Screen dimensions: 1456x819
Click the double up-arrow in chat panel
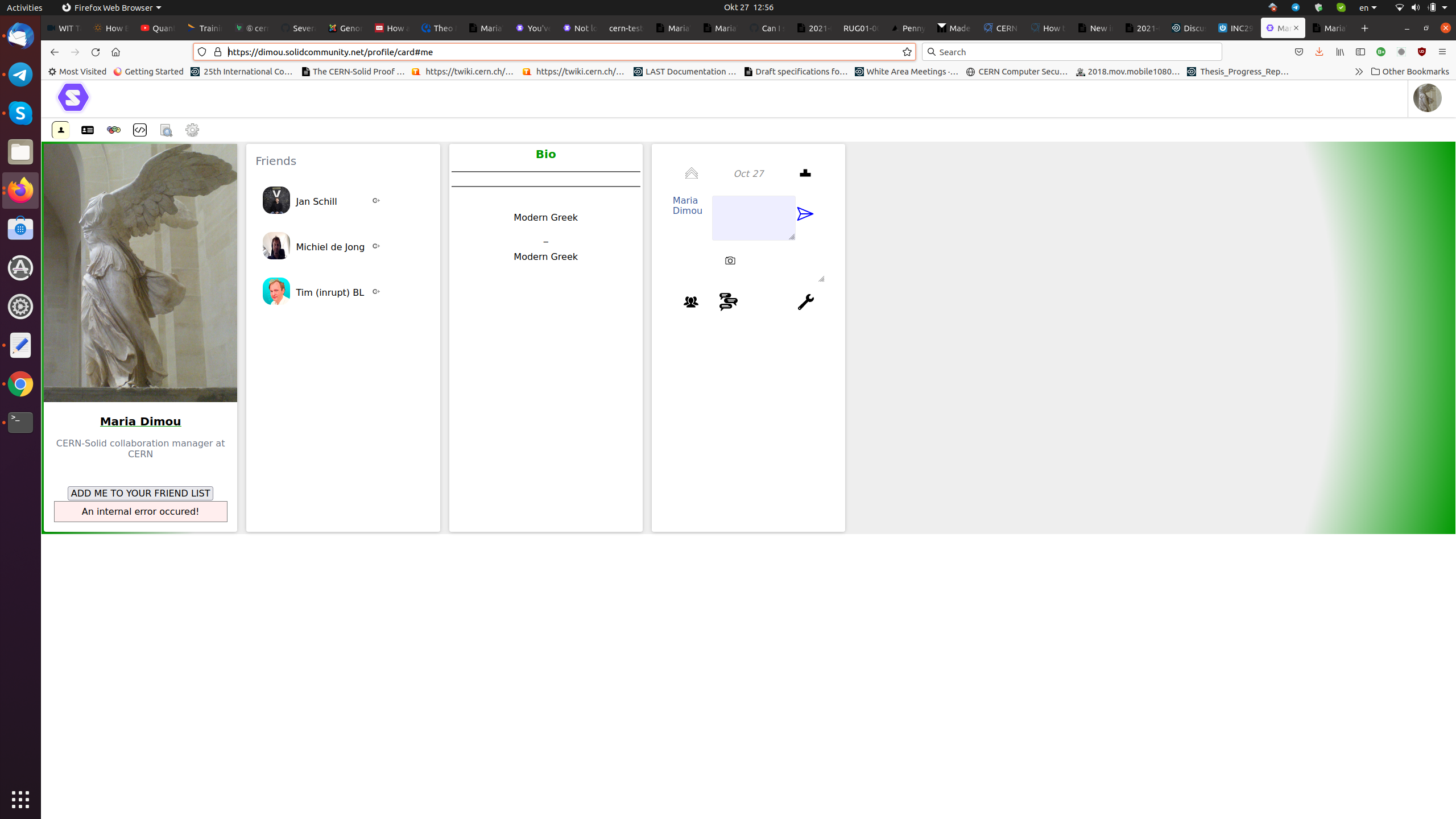(x=692, y=173)
